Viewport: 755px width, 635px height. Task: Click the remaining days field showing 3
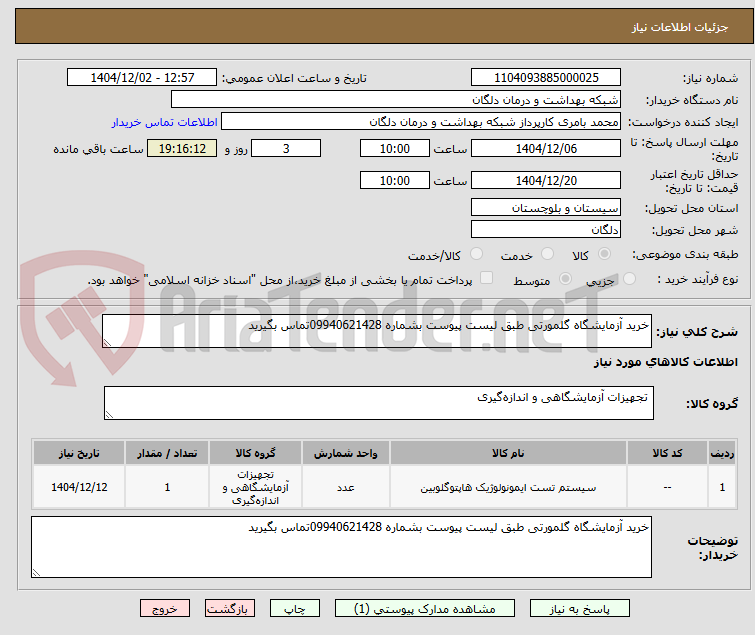286,148
